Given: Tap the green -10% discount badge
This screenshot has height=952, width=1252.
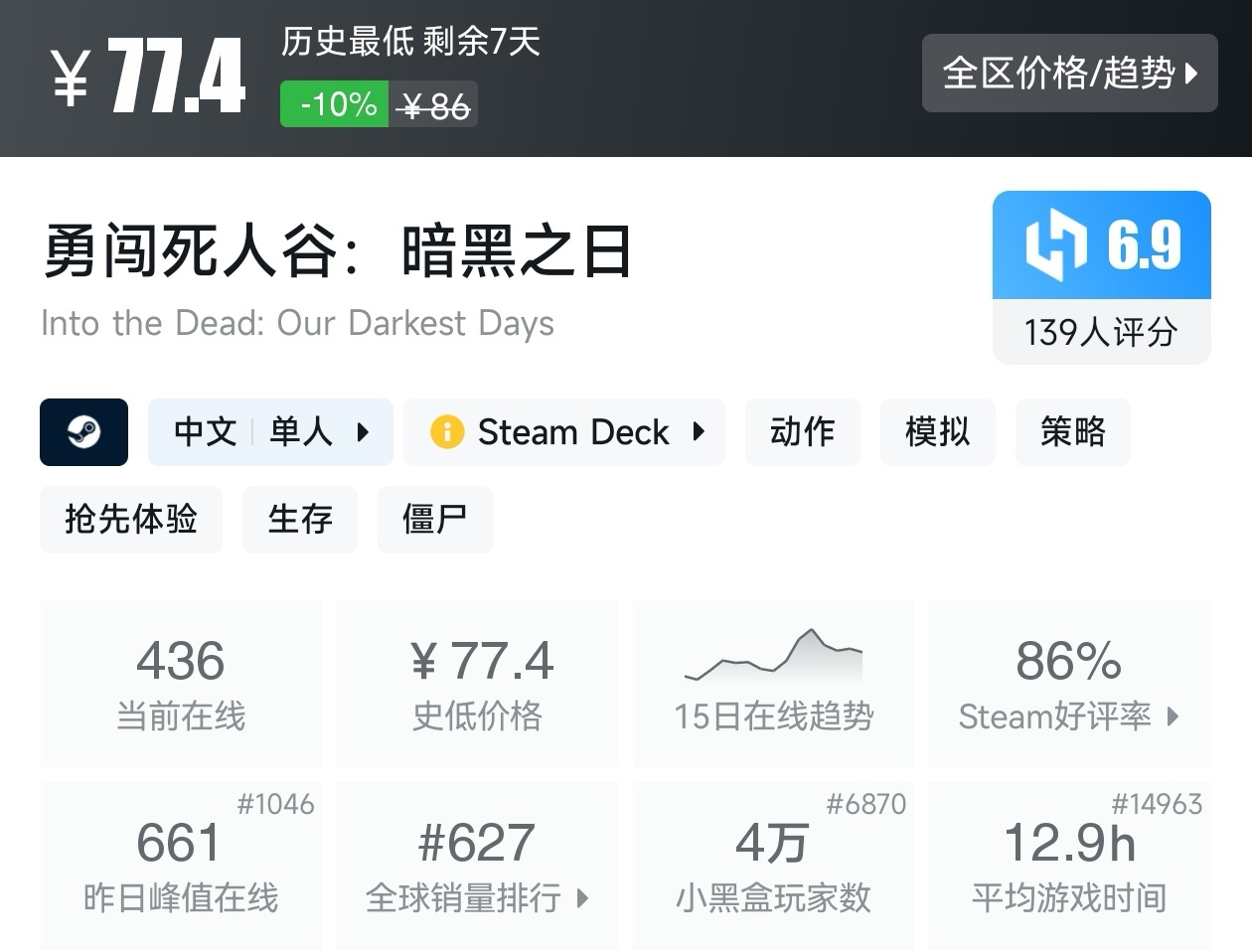Looking at the screenshot, I should pos(335,104).
